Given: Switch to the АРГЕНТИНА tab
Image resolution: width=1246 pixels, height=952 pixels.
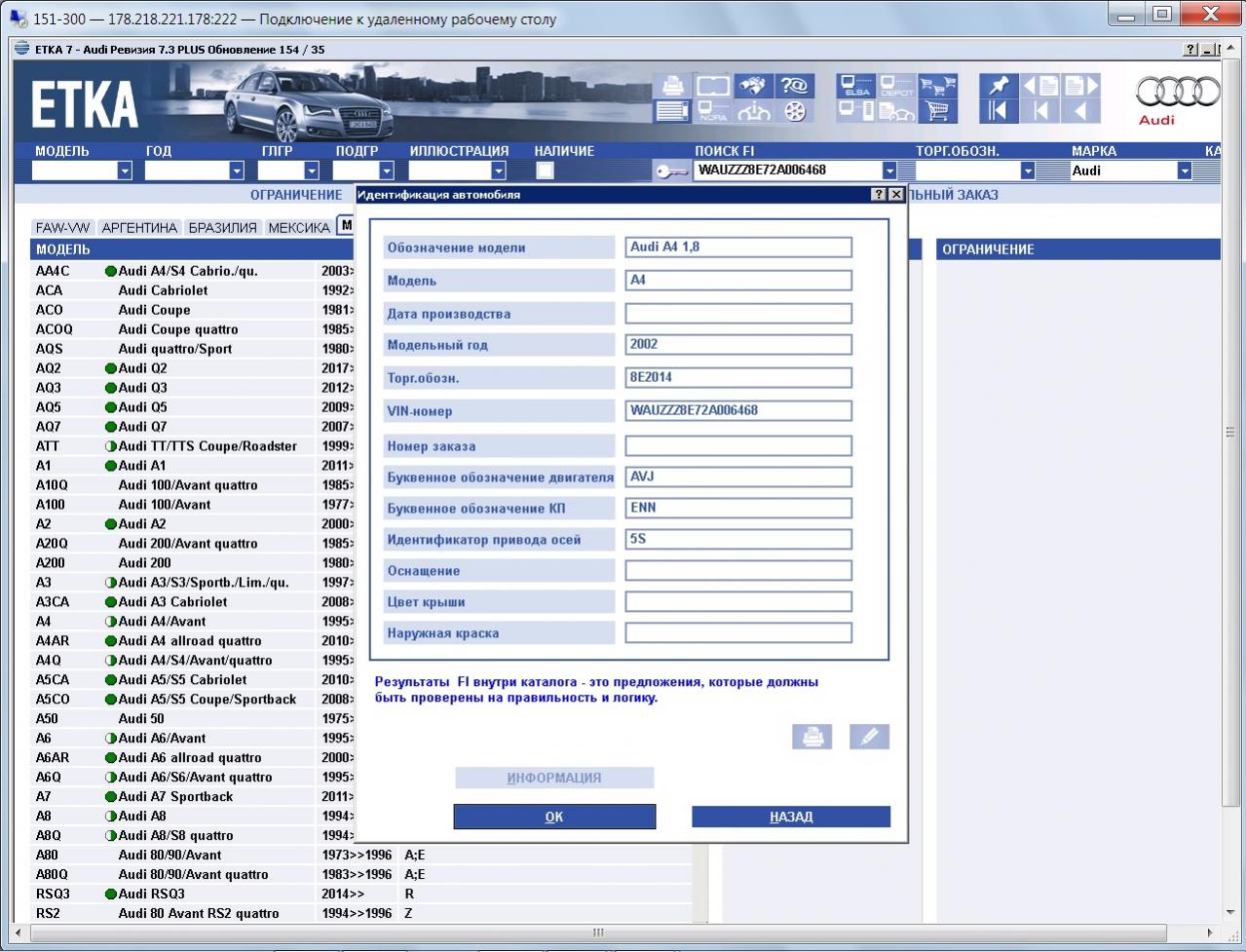Looking at the screenshot, I should pyautogui.click(x=139, y=227).
